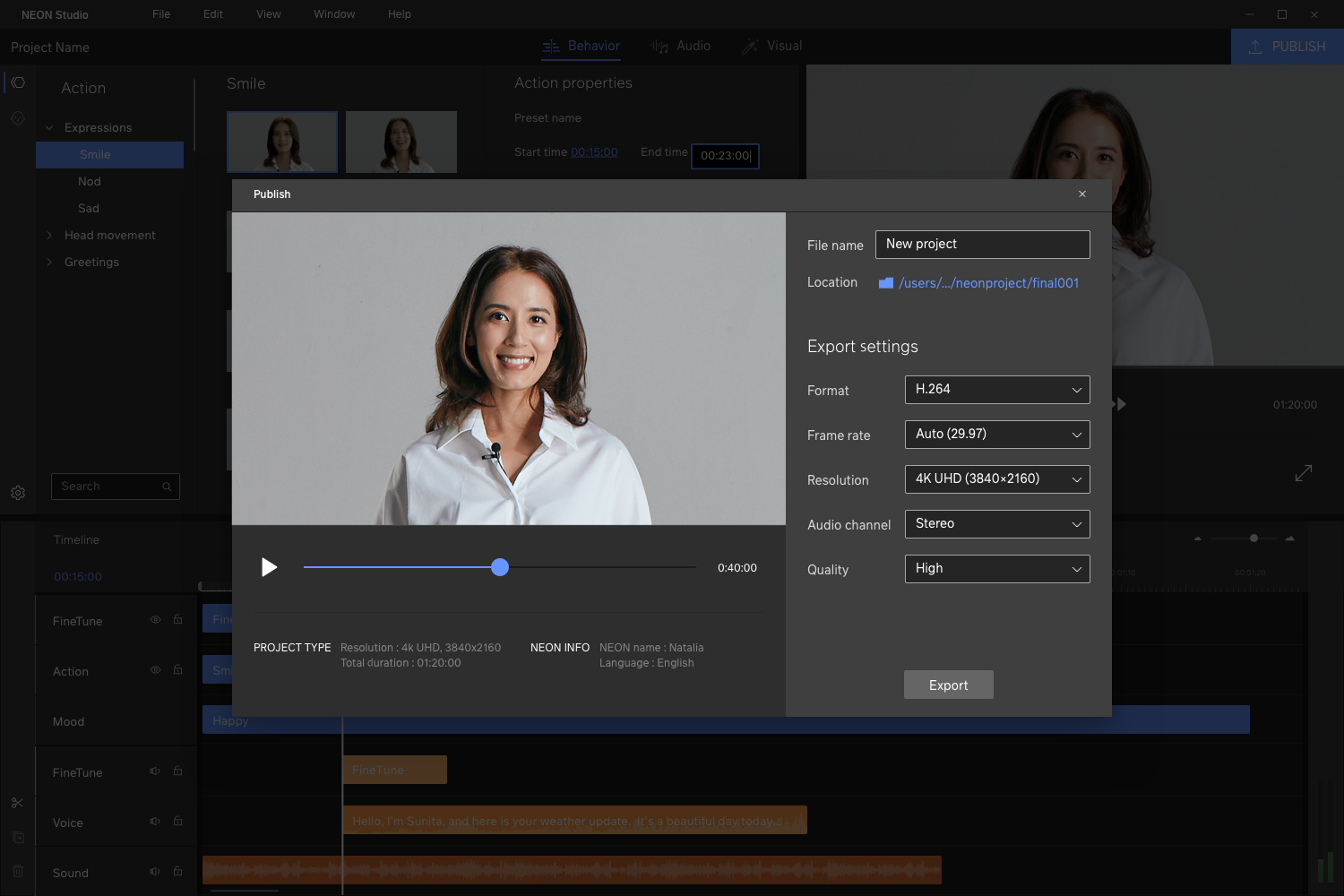Select the Smile expression
This screenshot has height=896, width=1344.
click(x=109, y=155)
